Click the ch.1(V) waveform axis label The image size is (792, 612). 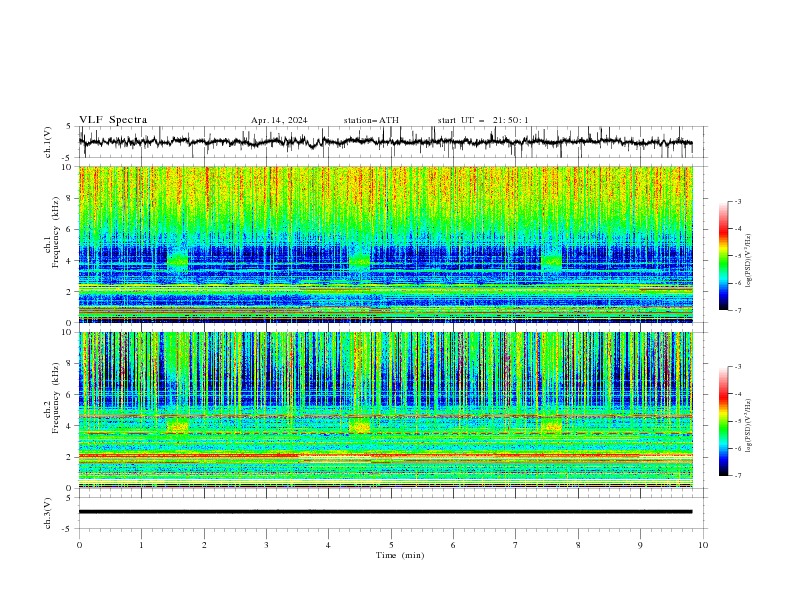[x=48, y=142]
